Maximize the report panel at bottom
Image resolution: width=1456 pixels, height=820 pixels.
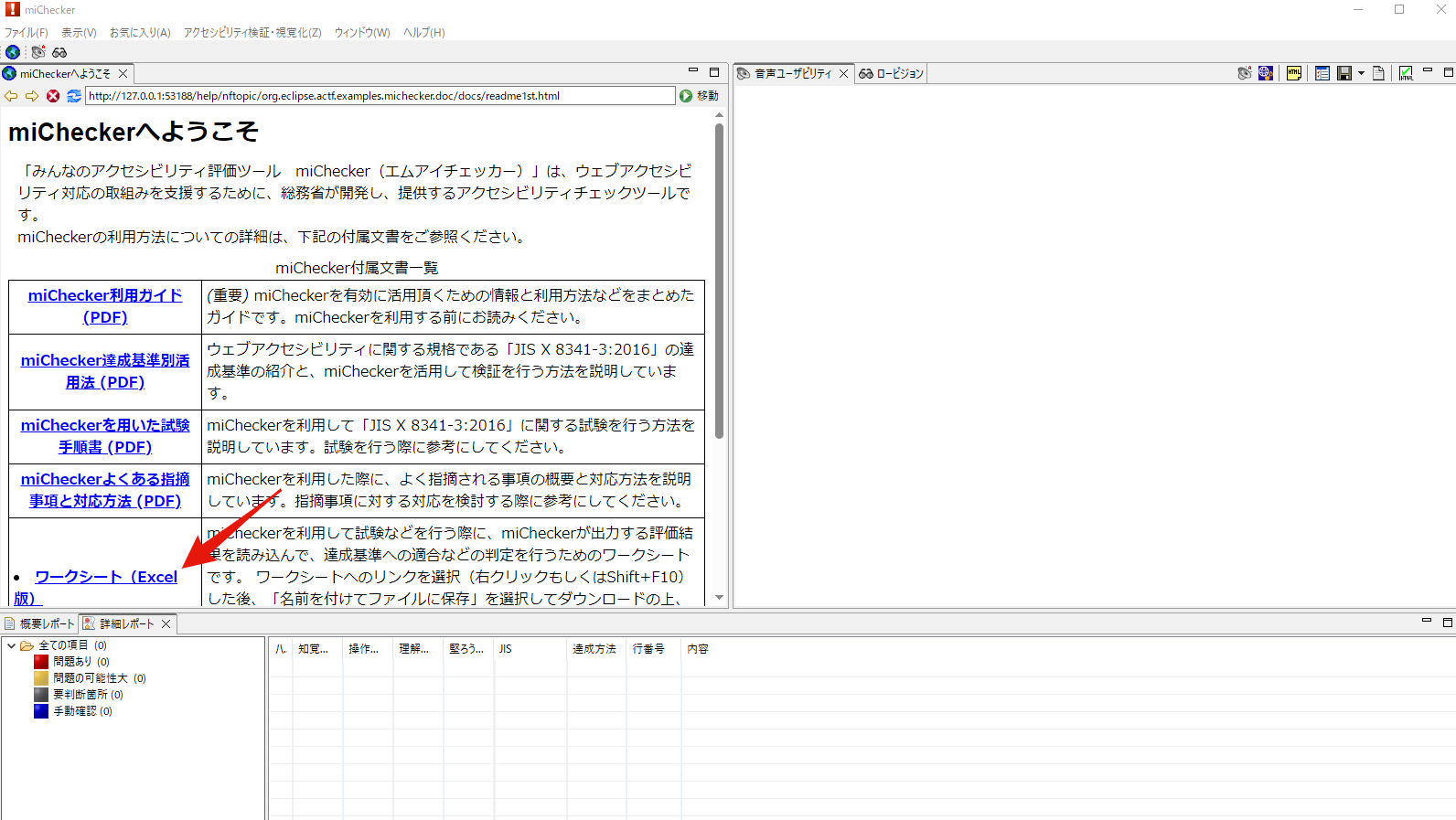click(x=1448, y=622)
